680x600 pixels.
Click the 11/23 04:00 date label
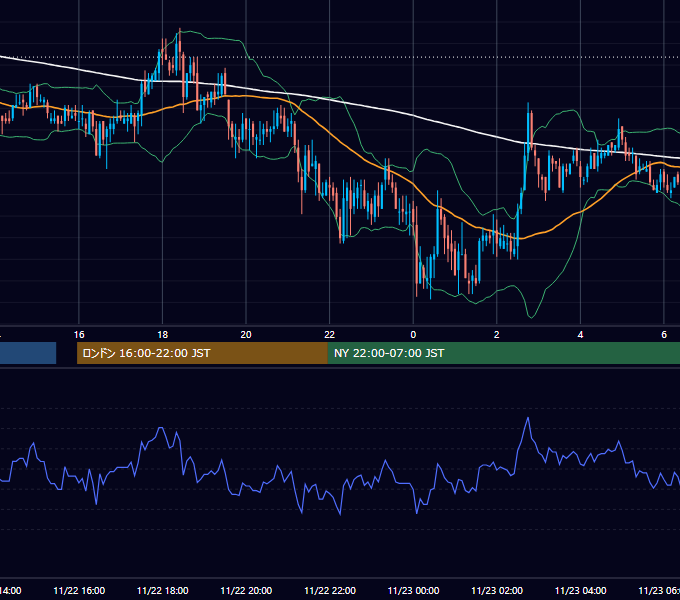(581, 590)
